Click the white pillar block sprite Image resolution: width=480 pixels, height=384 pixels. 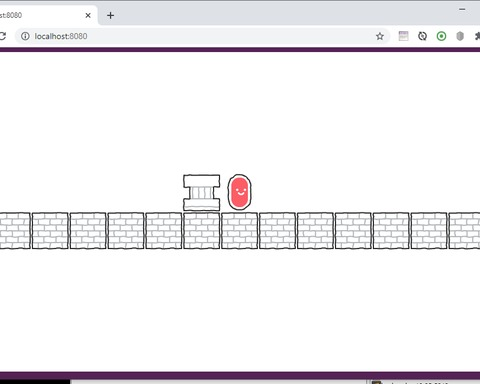[202, 193]
